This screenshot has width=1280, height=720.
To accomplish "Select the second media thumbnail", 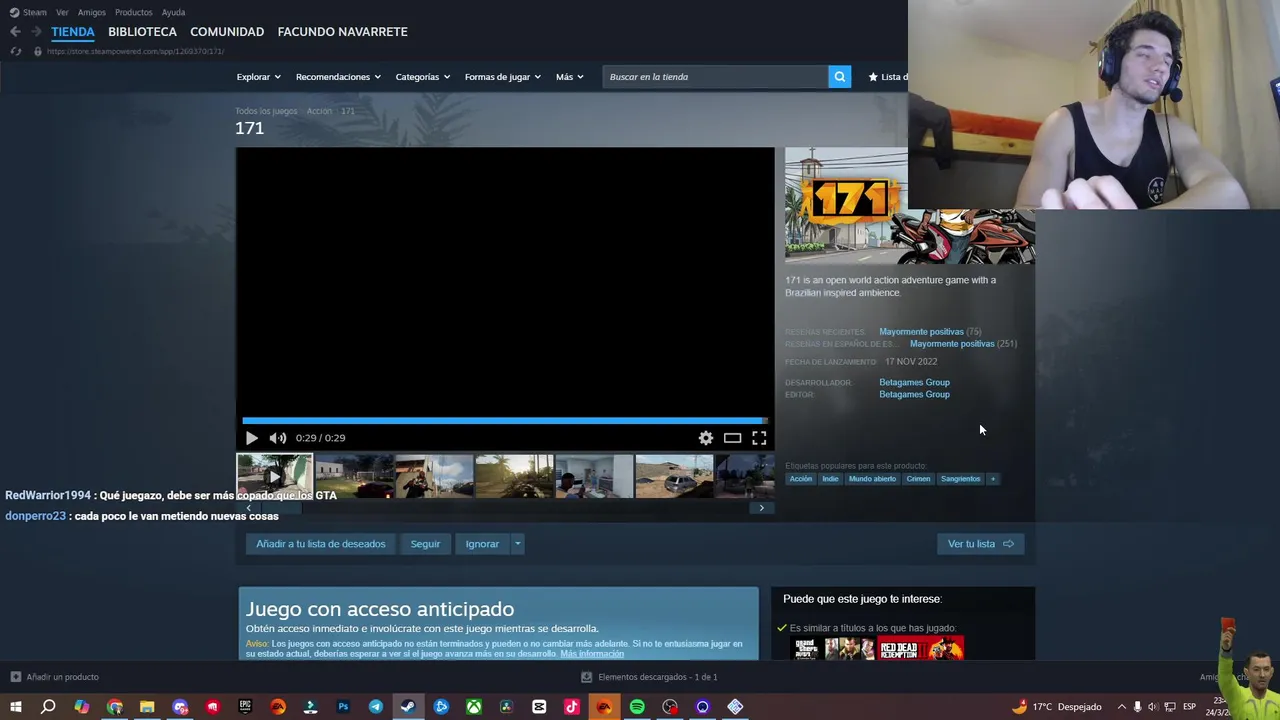I will 354,476.
